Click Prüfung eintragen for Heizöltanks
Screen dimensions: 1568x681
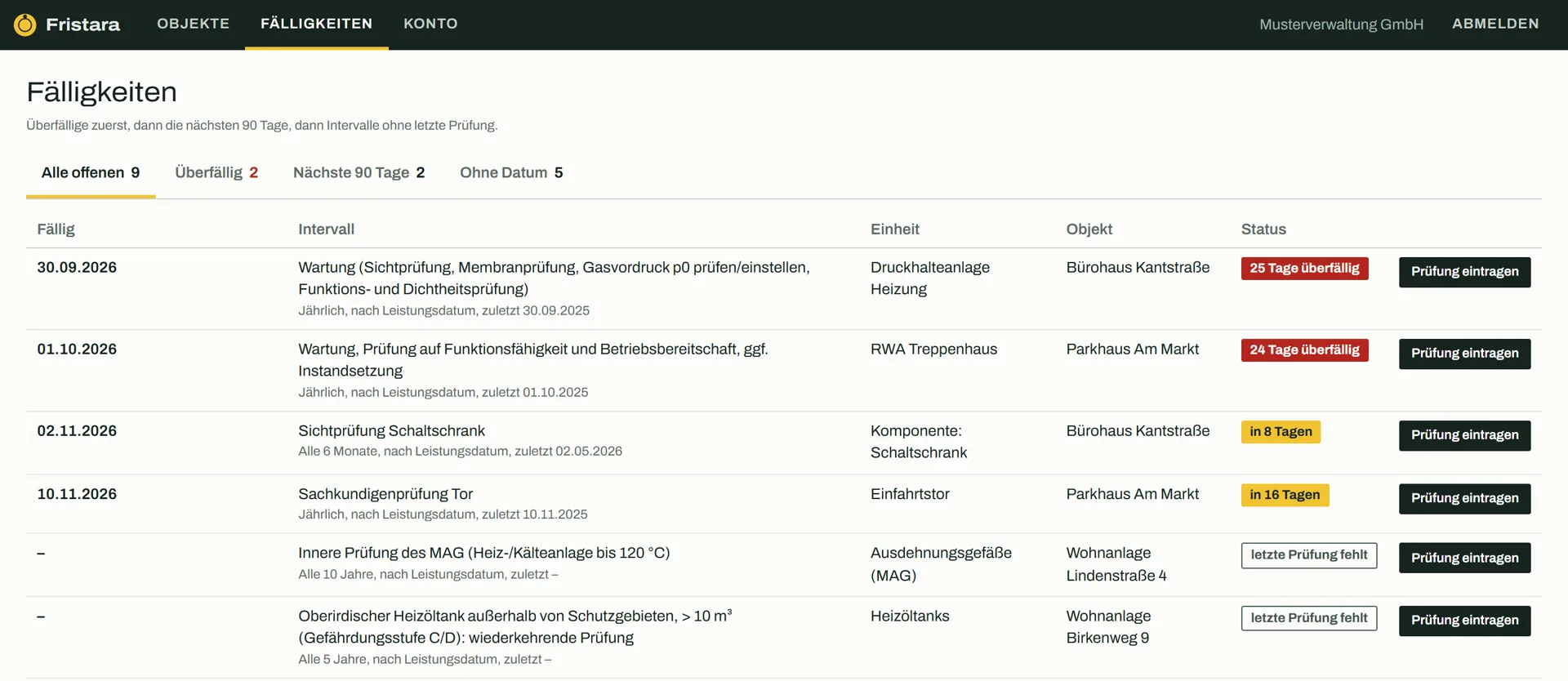tap(1464, 621)
